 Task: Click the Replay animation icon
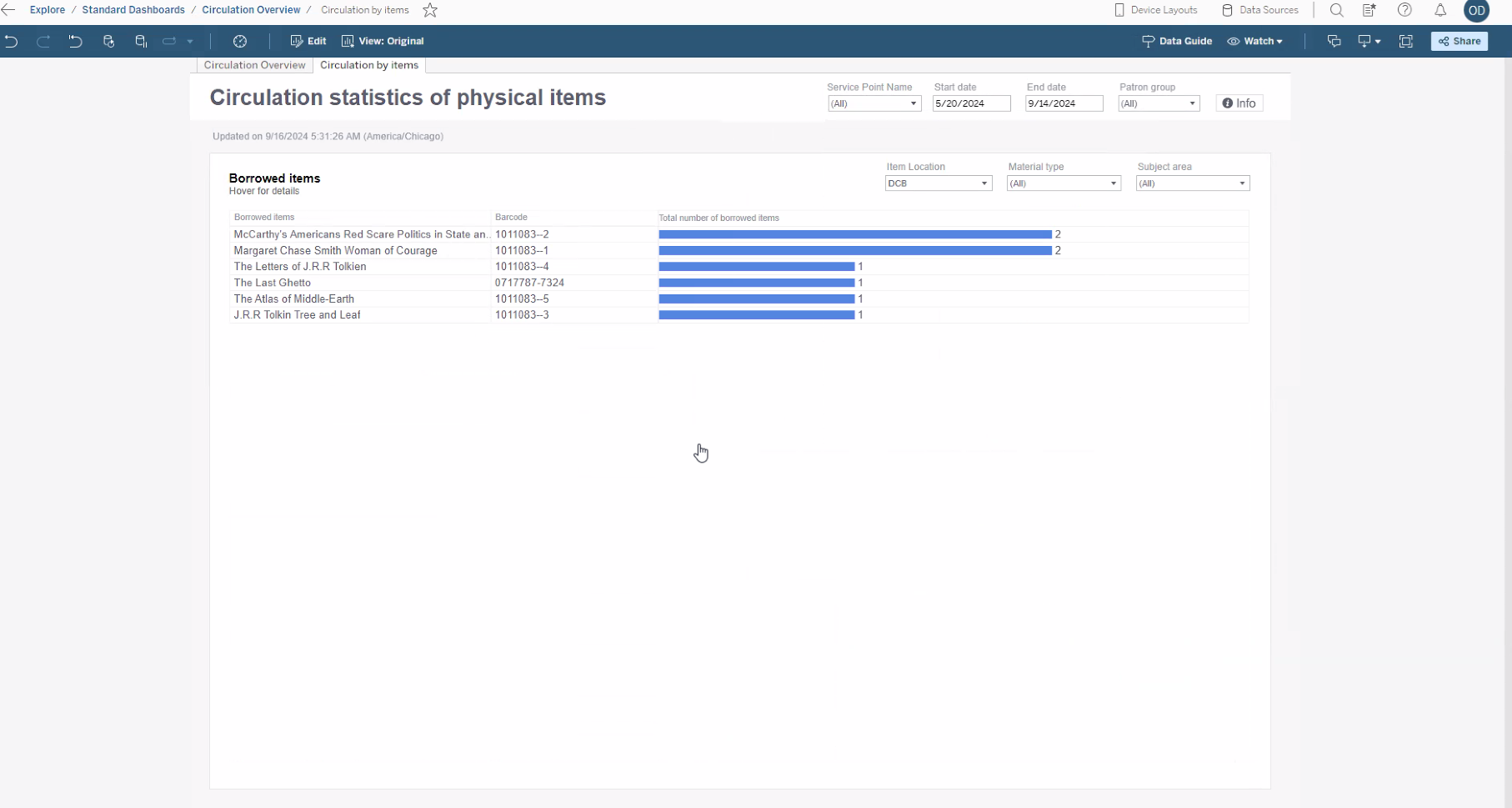tap(169, 41)
